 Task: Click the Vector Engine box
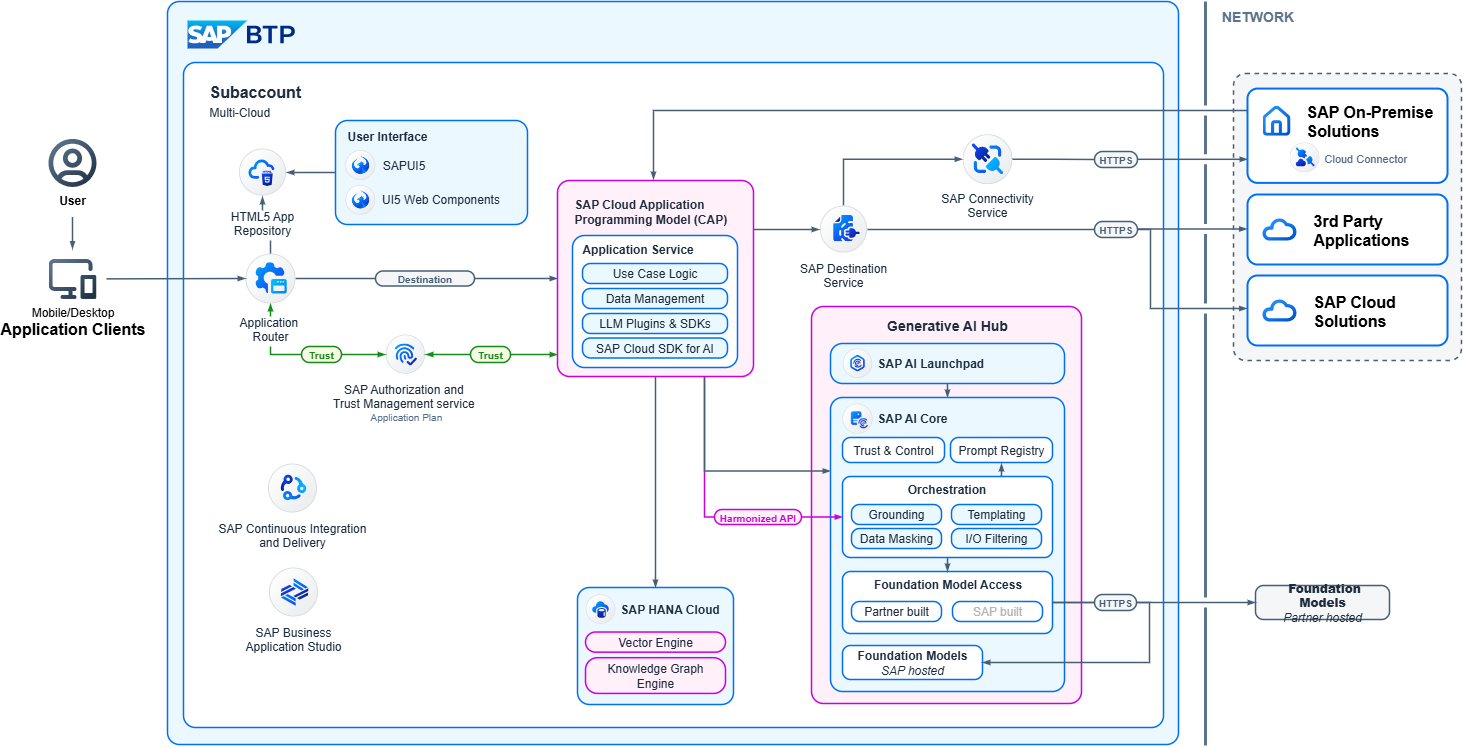click(655, 643)
